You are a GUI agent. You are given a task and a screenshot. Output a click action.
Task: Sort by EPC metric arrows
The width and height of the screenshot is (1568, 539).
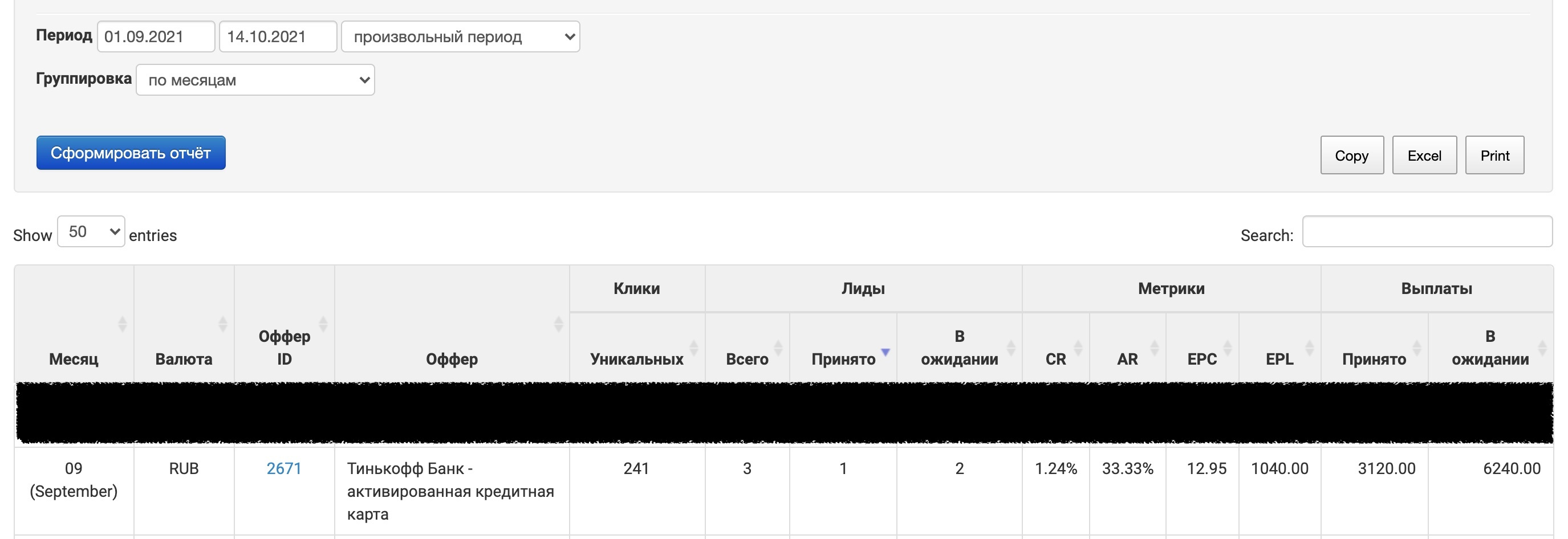1228,348
